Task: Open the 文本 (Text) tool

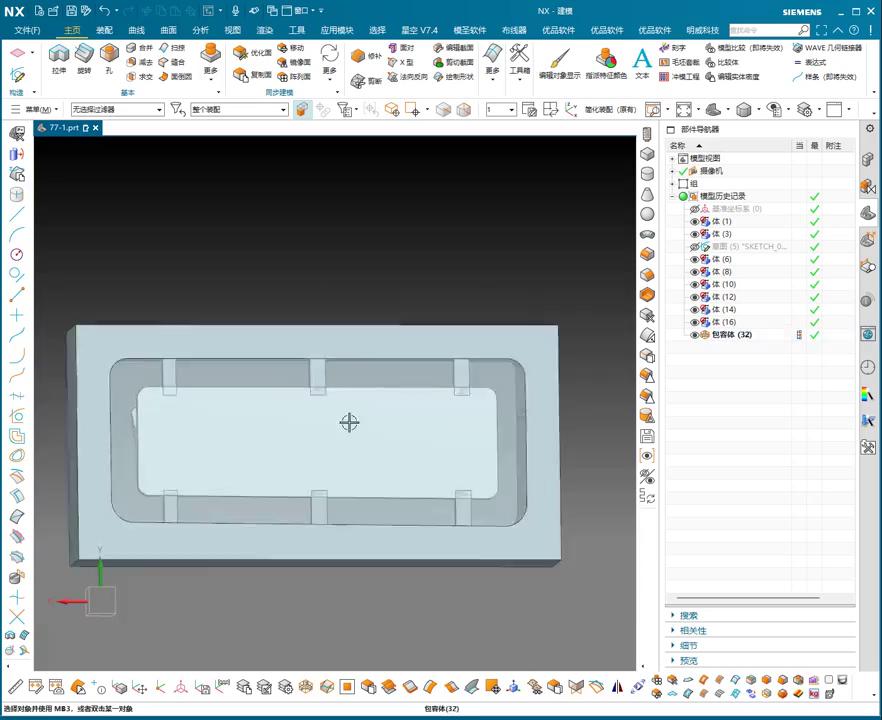Action: 642,58
